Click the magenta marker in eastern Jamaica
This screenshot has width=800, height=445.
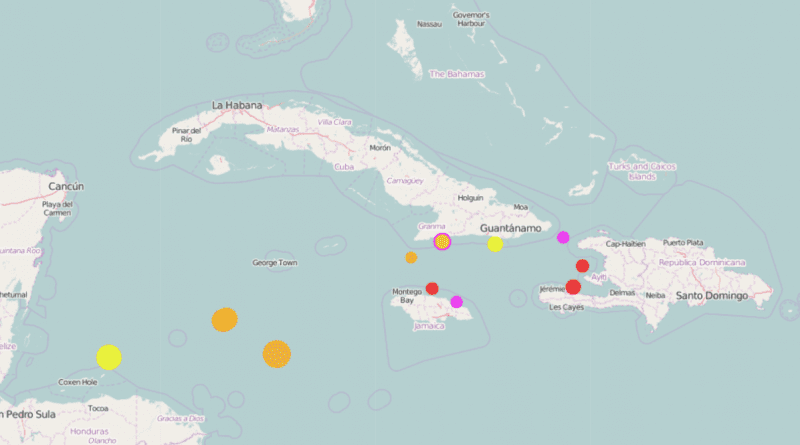[457, 302]
